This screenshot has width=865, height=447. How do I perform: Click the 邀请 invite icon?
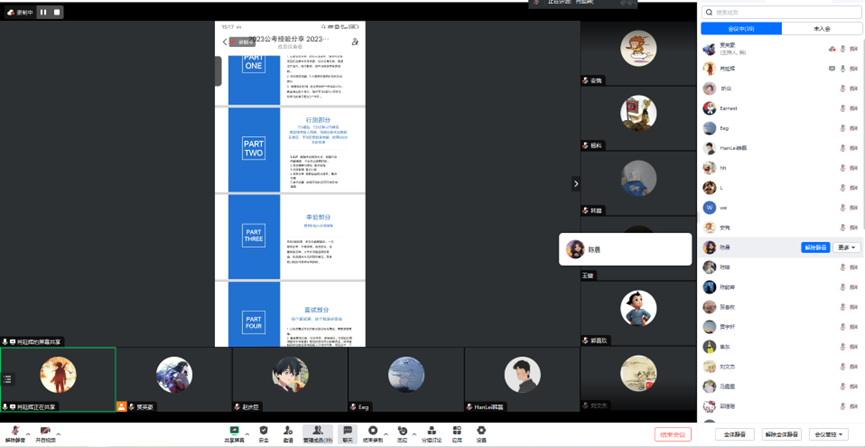pyautogui.click(x=288, y=431)
